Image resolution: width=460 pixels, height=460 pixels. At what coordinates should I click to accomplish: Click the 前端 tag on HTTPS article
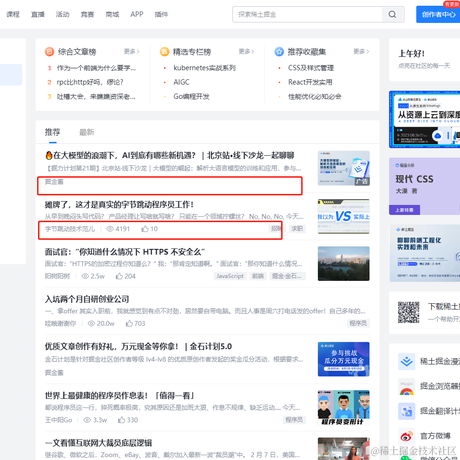pos(258,276)
